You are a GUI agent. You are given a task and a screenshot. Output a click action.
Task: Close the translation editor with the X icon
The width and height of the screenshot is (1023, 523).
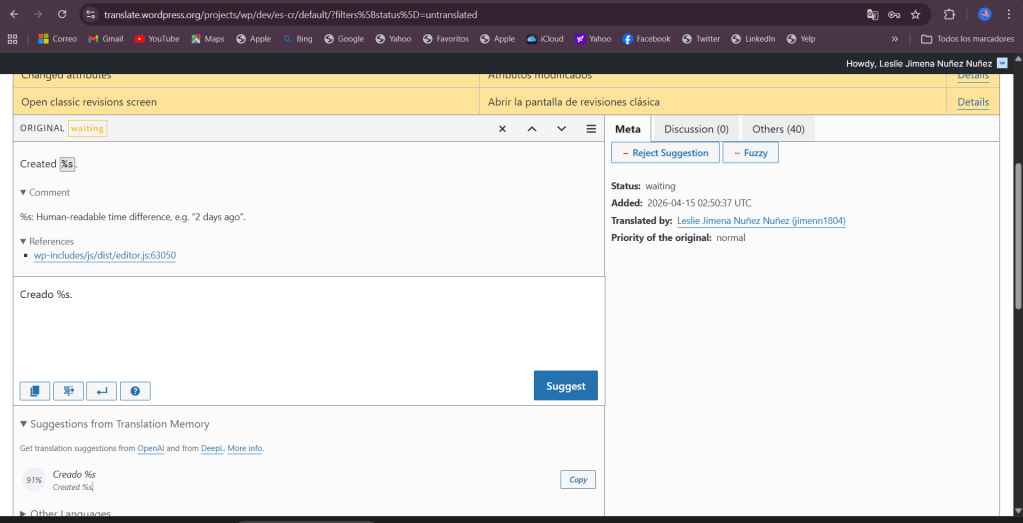[x=502, y=129]
